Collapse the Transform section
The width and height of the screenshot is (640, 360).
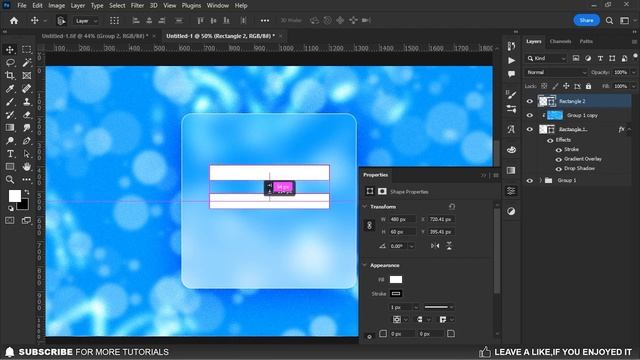pos(364,207)
